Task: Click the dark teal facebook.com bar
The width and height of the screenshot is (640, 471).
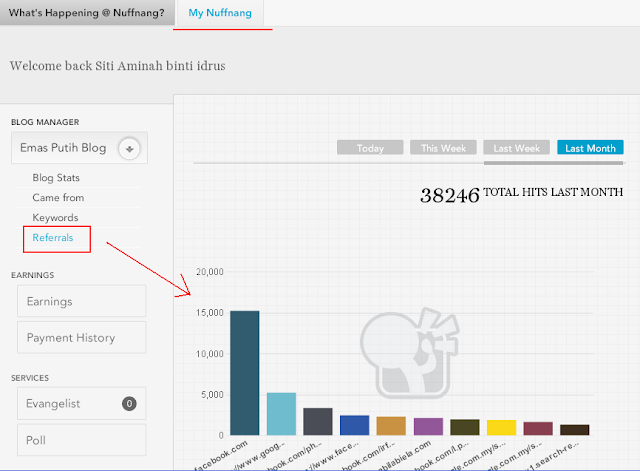Action: [244, 373]
